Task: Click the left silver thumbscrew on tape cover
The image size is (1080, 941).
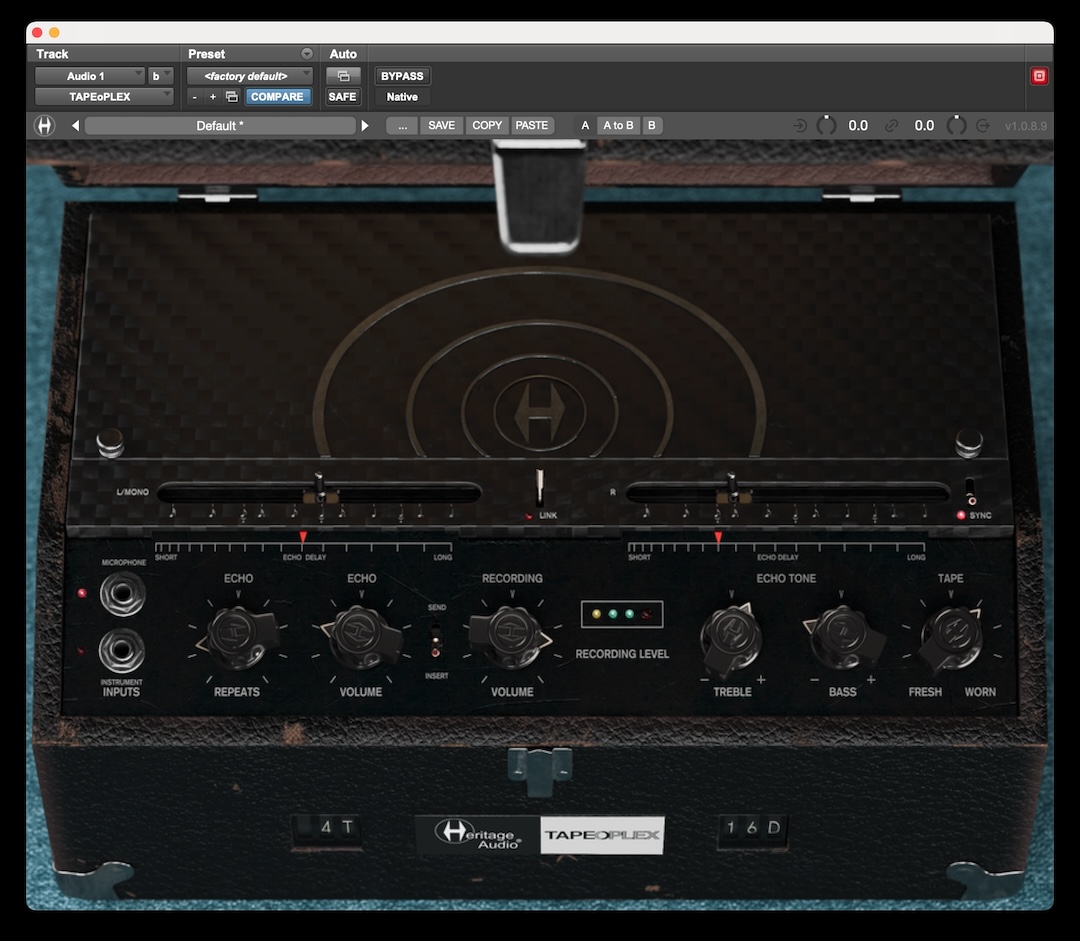Action: 110,442
